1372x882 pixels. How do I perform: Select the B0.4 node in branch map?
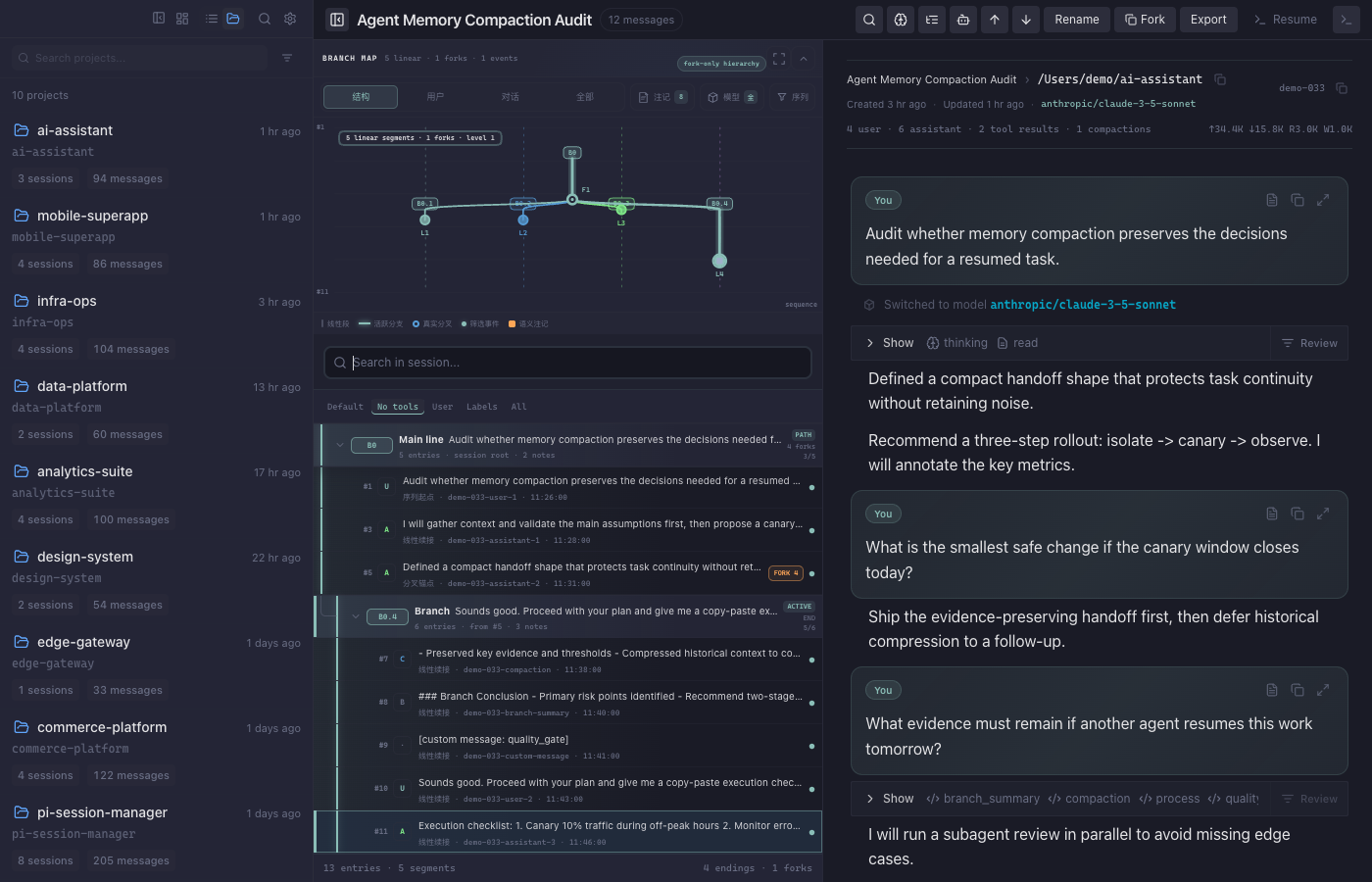click(x=720, y=204)
